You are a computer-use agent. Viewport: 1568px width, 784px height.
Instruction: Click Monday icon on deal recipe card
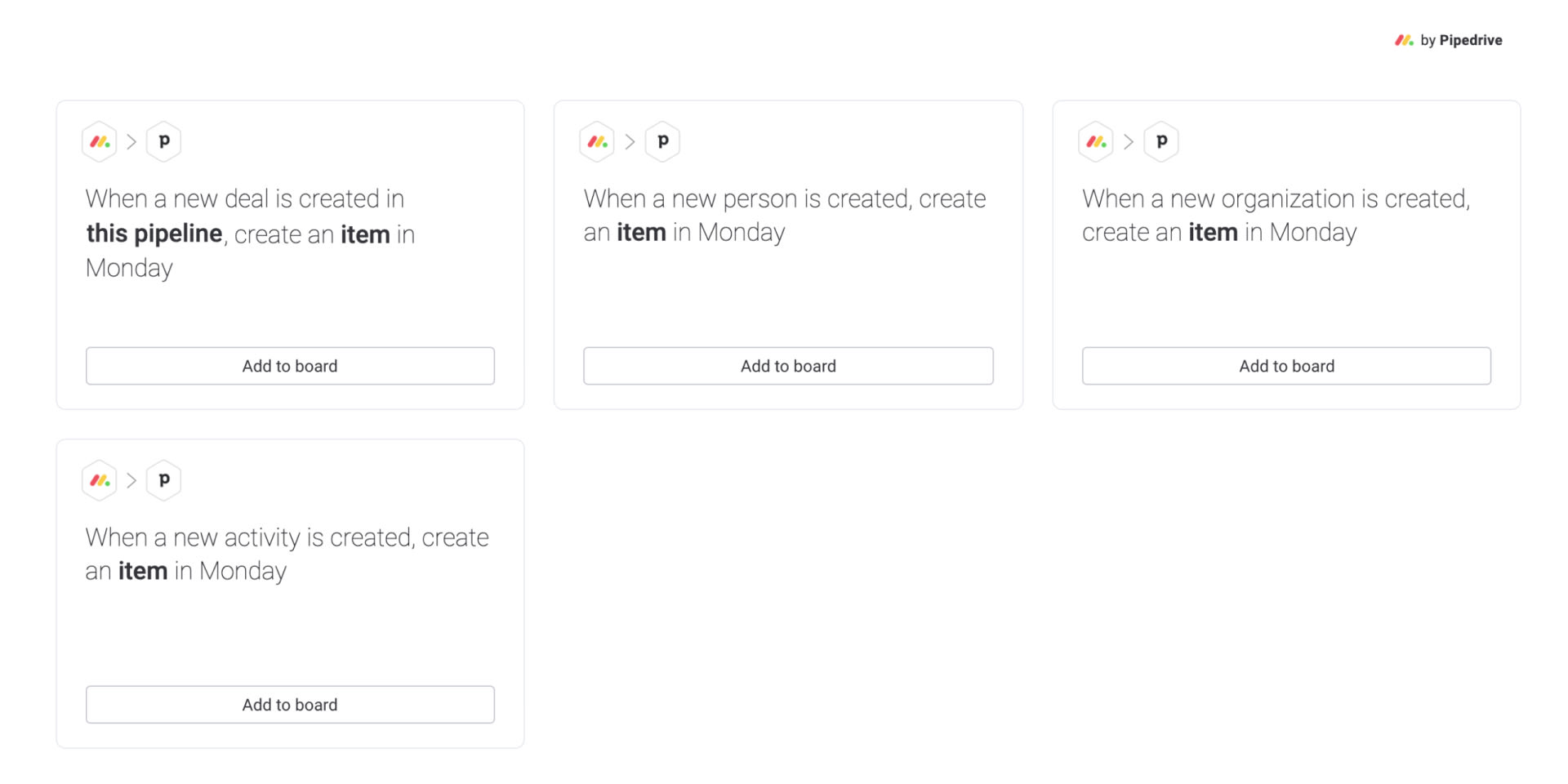100,142
